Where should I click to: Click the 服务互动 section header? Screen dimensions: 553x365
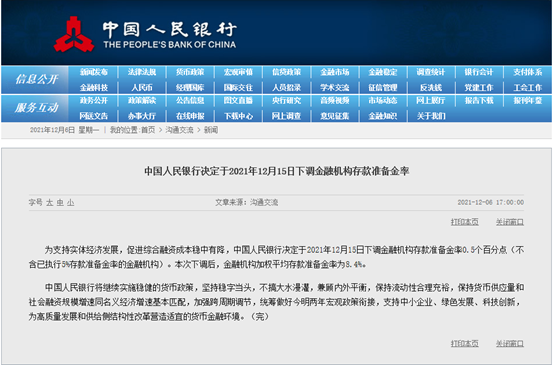[36, 108]
